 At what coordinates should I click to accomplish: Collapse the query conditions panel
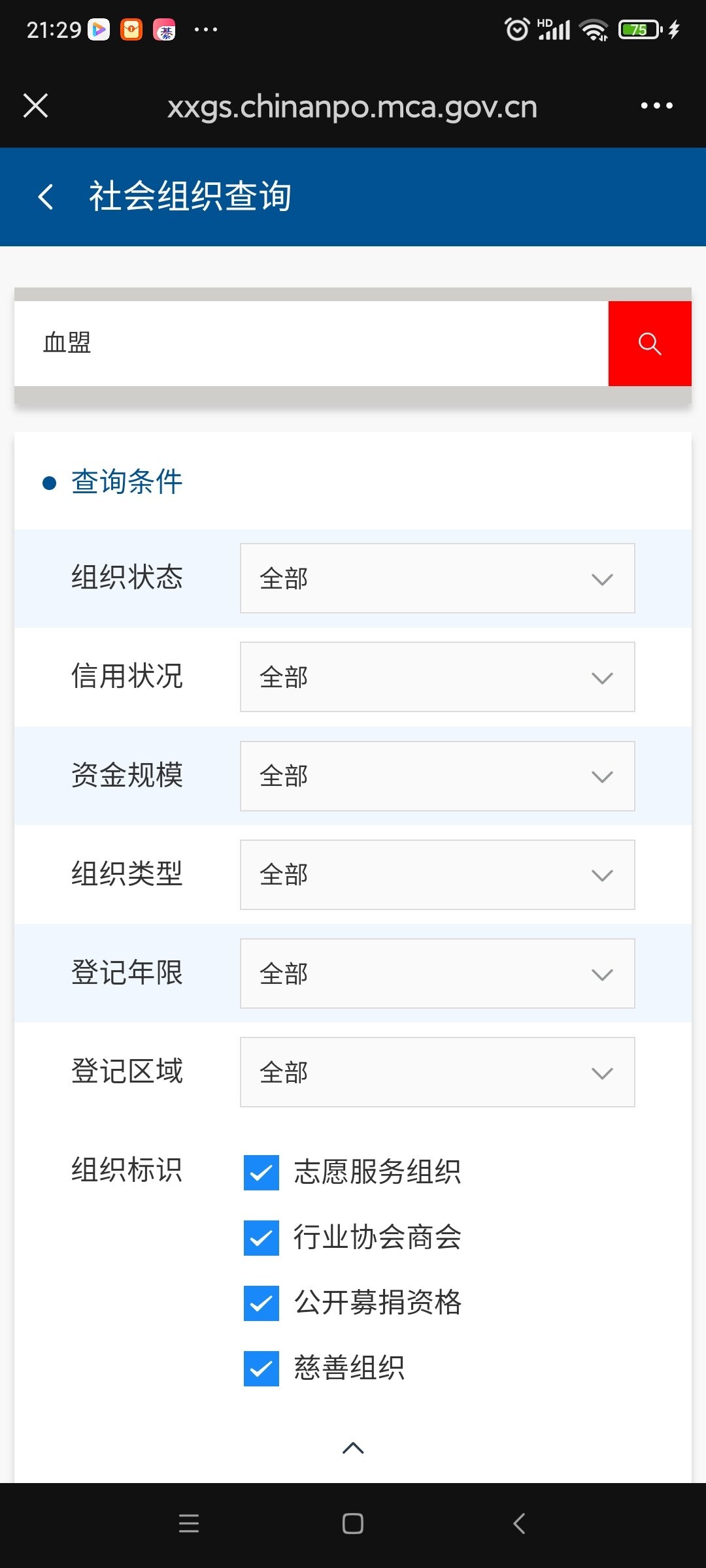pyautogui.click(x=353, y=1448)
